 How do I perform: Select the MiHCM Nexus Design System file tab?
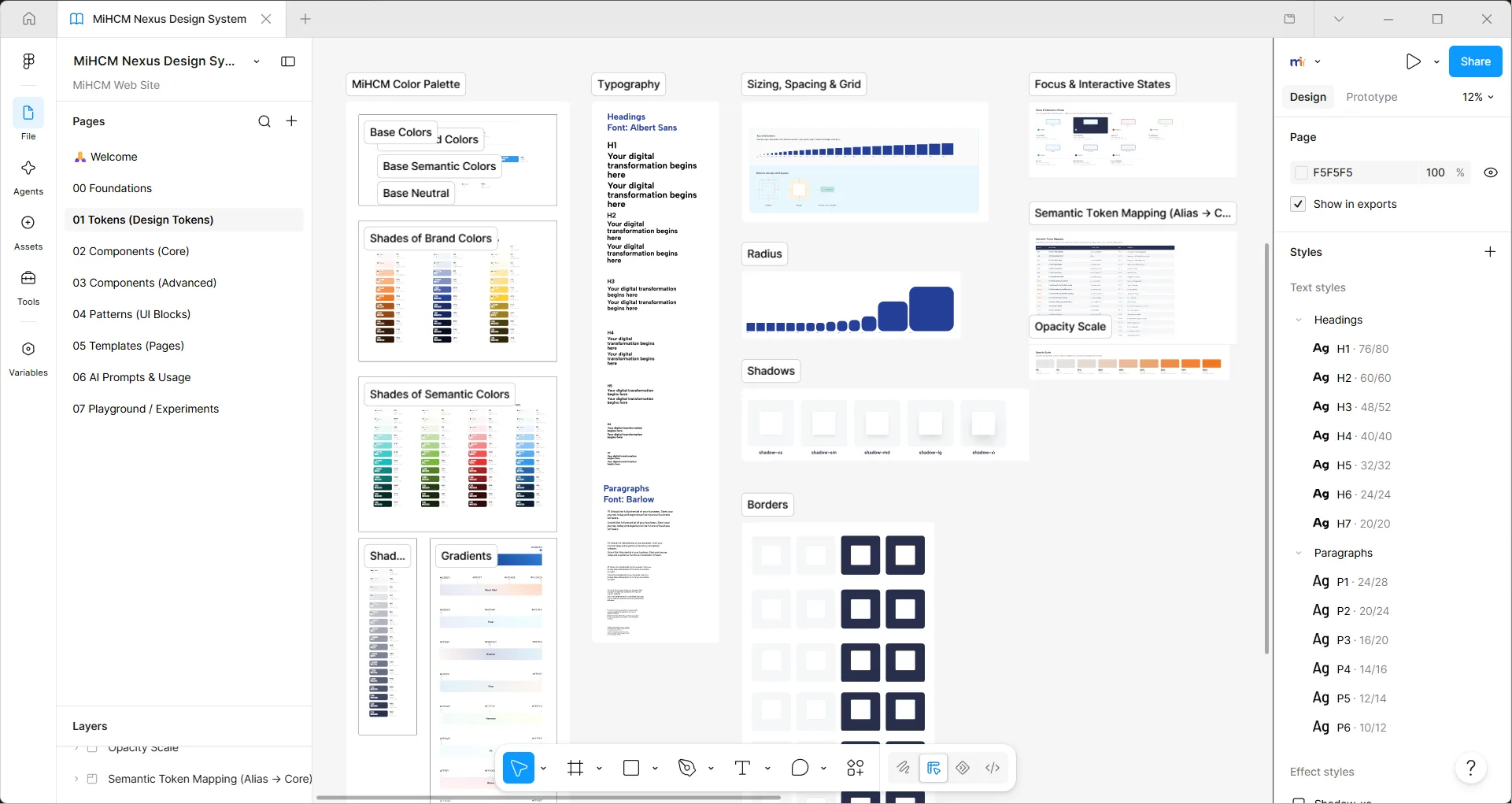click(x=169, y=19)
